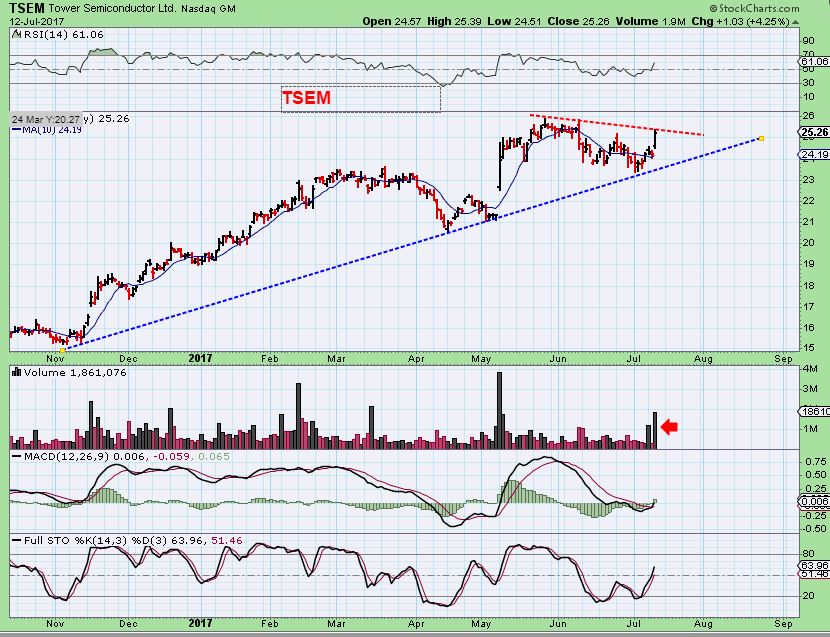This screenshot has width=830, height=637.
Task: Click the Volume 1.9M header value
Action: [x=651, y=22]
